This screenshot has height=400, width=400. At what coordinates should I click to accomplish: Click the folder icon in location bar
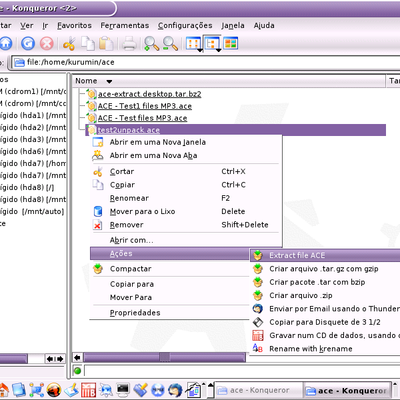[19, 62]
